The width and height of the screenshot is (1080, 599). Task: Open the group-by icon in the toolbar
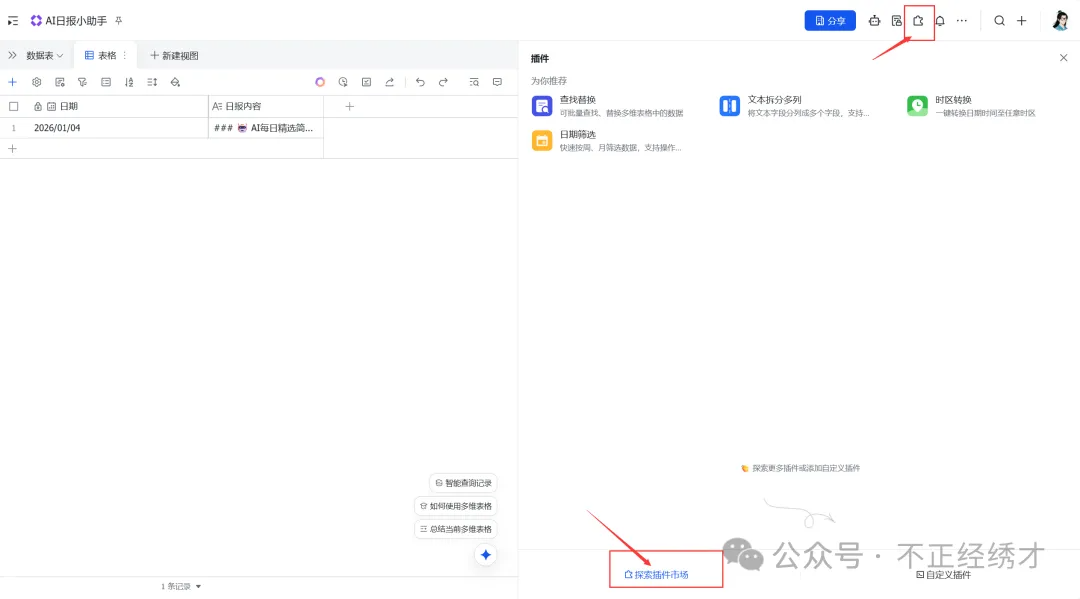point(106,82)
